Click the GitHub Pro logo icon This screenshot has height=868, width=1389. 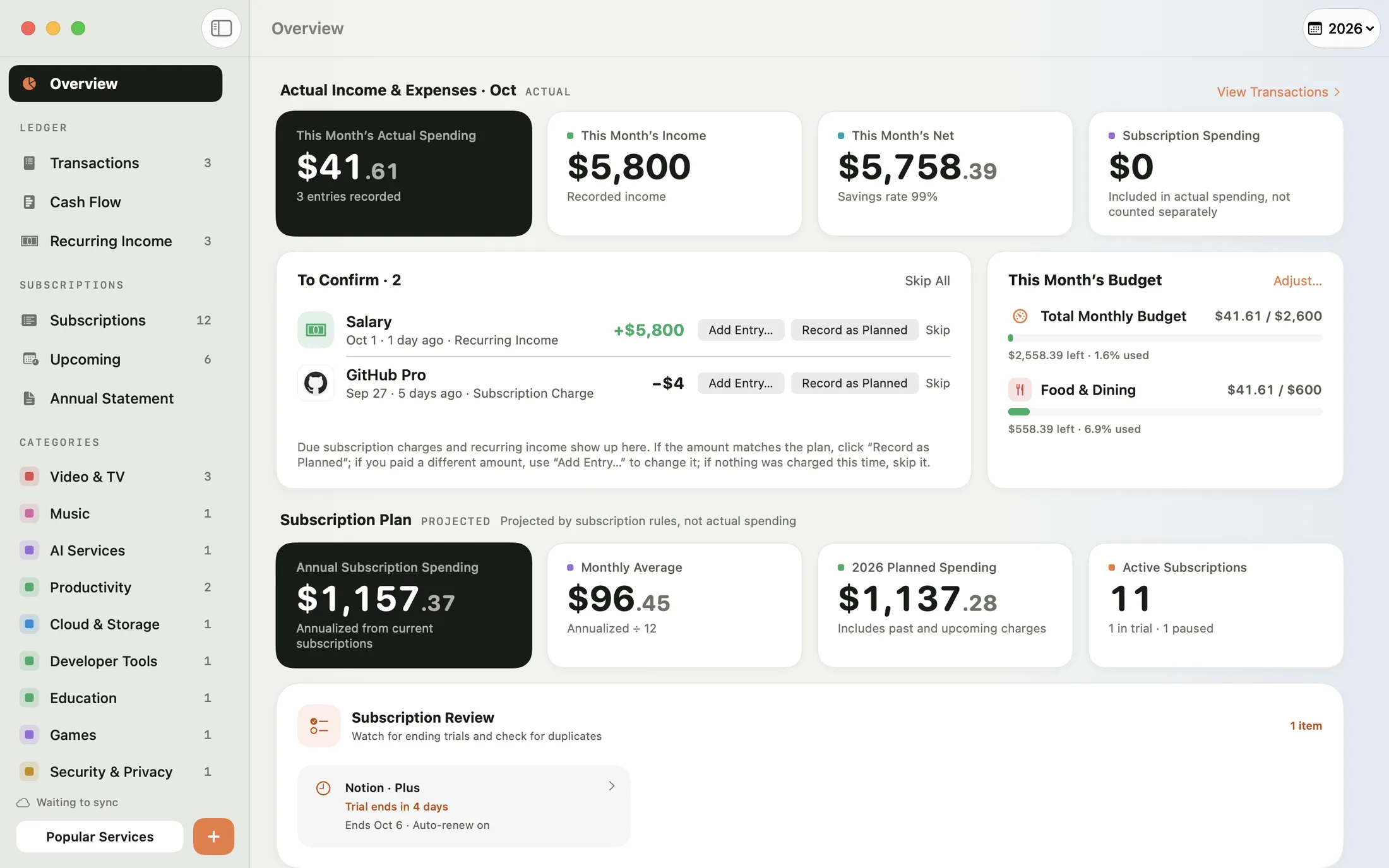[316, 383]
